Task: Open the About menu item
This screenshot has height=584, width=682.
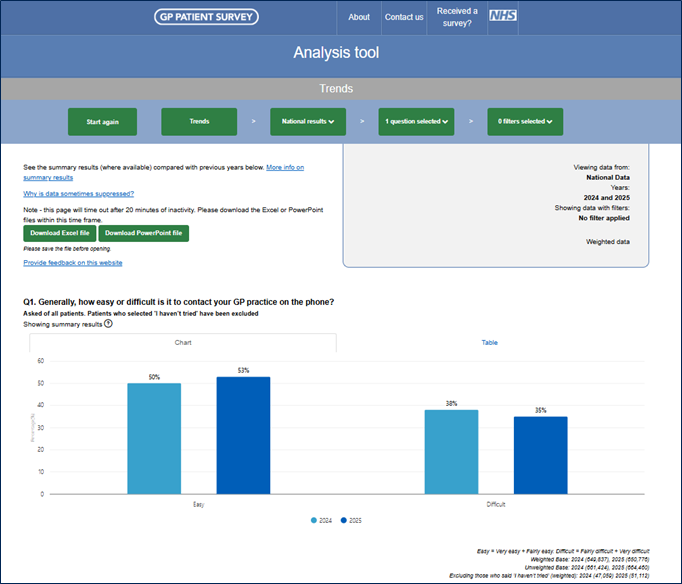Action: tap(359, 17)
